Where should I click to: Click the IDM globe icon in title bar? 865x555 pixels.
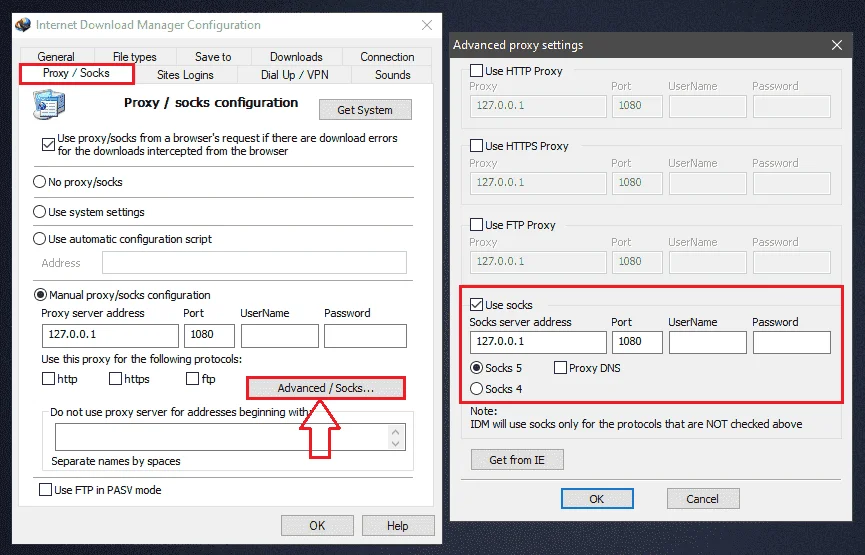click(23, 25)
